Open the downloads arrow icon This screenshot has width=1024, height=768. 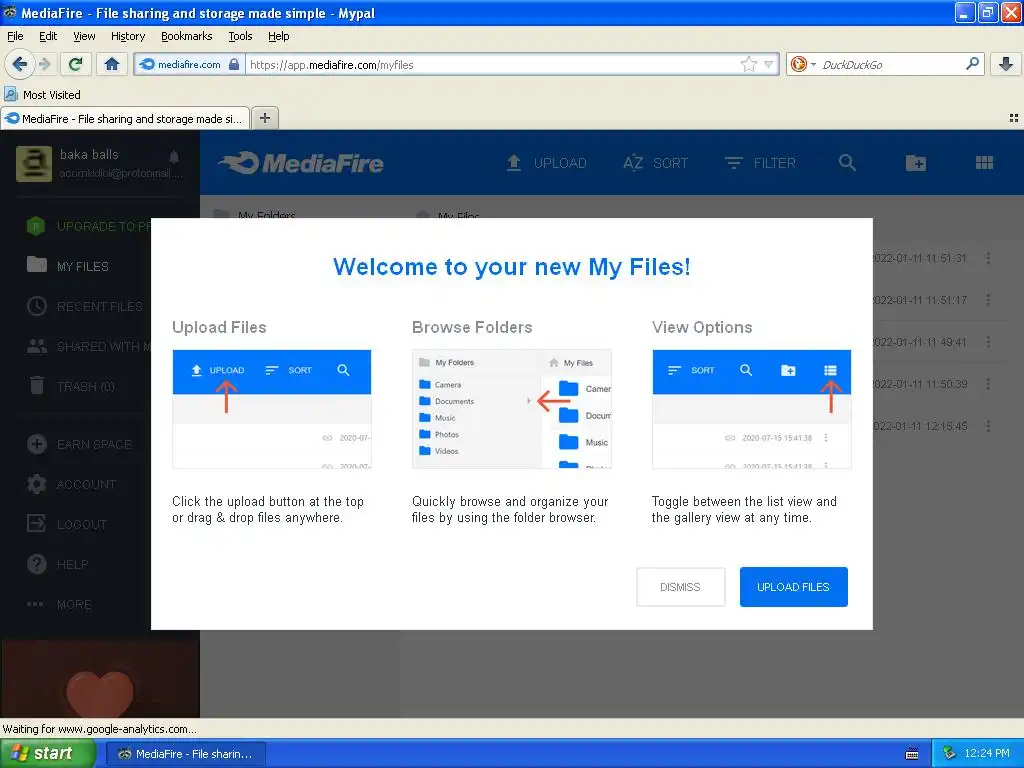[x=1006, y=64]
